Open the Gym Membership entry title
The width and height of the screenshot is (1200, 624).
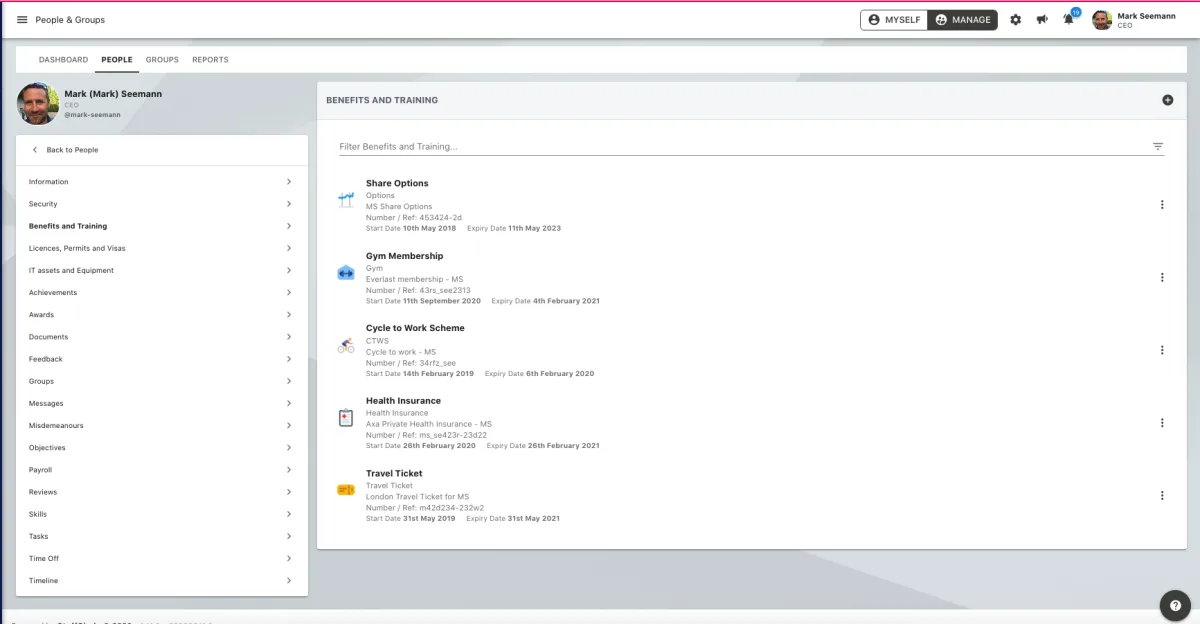point(404,256)
